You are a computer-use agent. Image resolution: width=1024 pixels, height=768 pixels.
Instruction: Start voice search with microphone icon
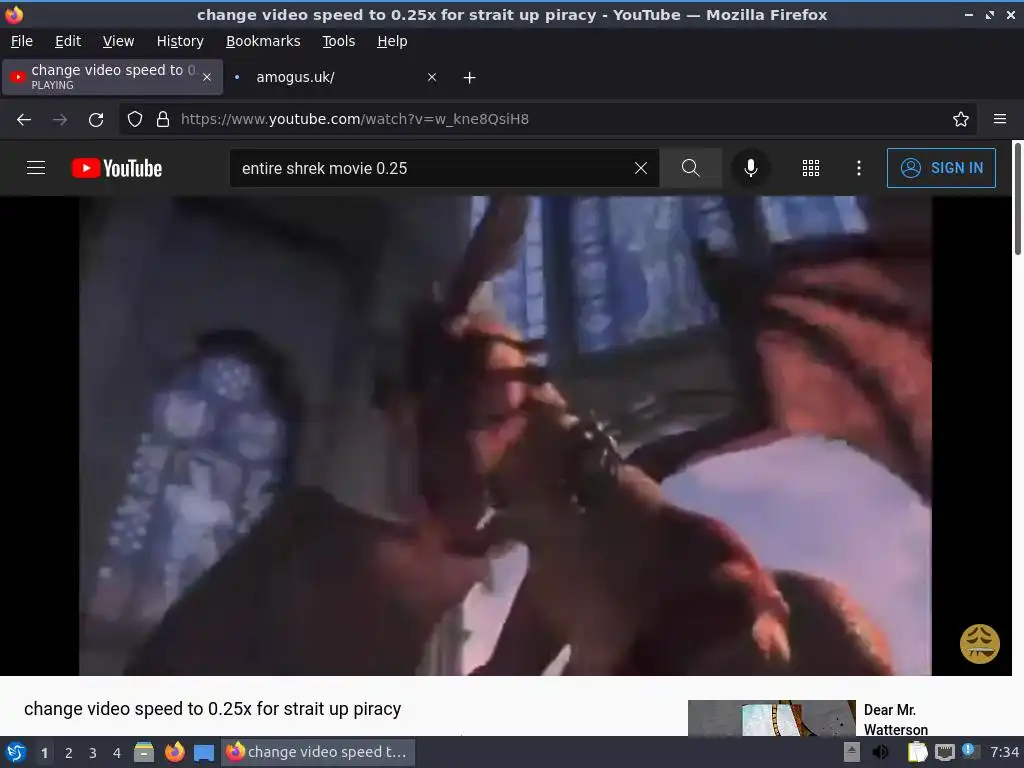point(750,168)
